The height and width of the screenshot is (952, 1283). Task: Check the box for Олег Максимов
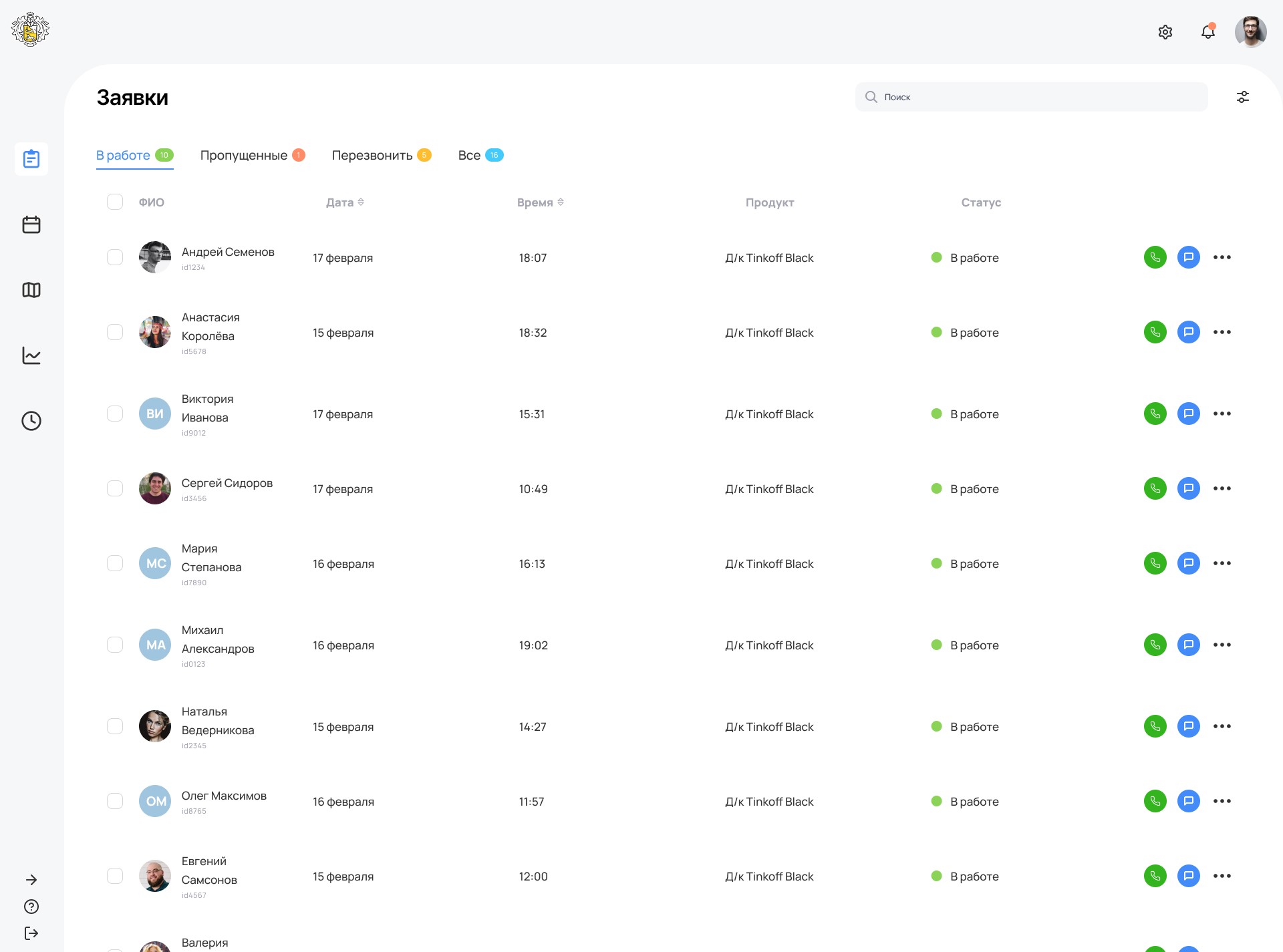click(115, 801)
